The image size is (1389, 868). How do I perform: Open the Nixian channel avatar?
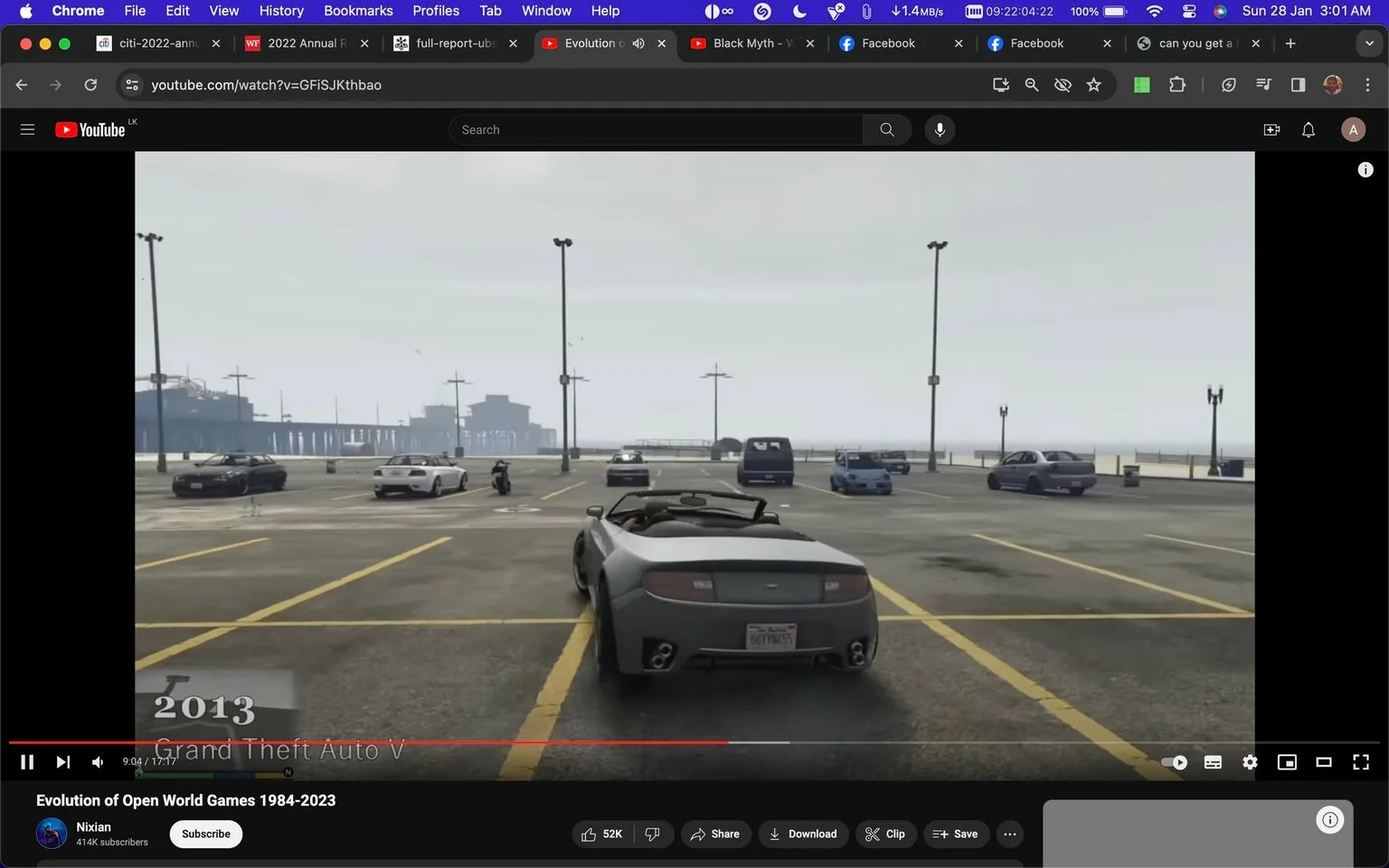pos(52,834)
